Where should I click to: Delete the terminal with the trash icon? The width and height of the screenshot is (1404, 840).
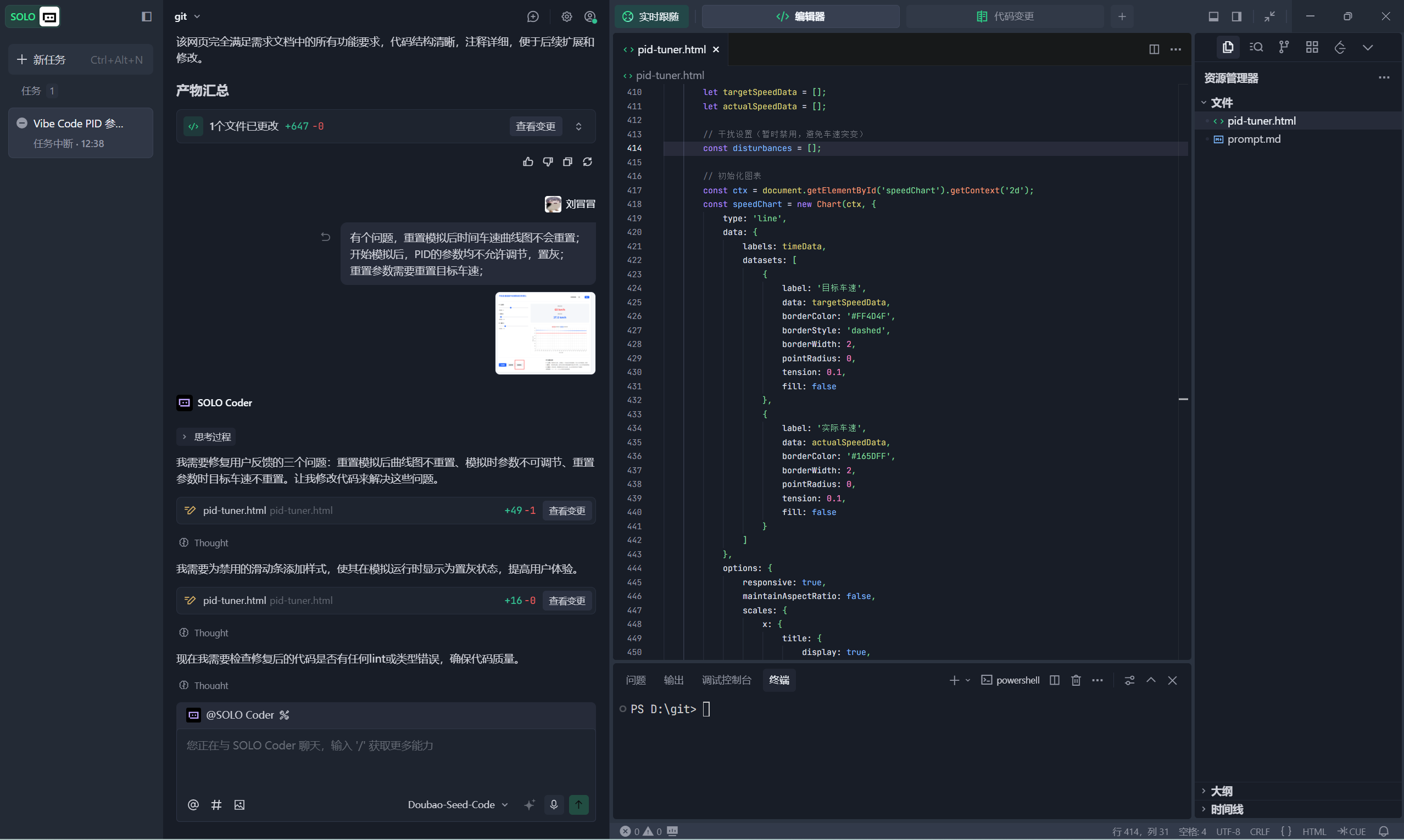click(x=1076, y=680)
